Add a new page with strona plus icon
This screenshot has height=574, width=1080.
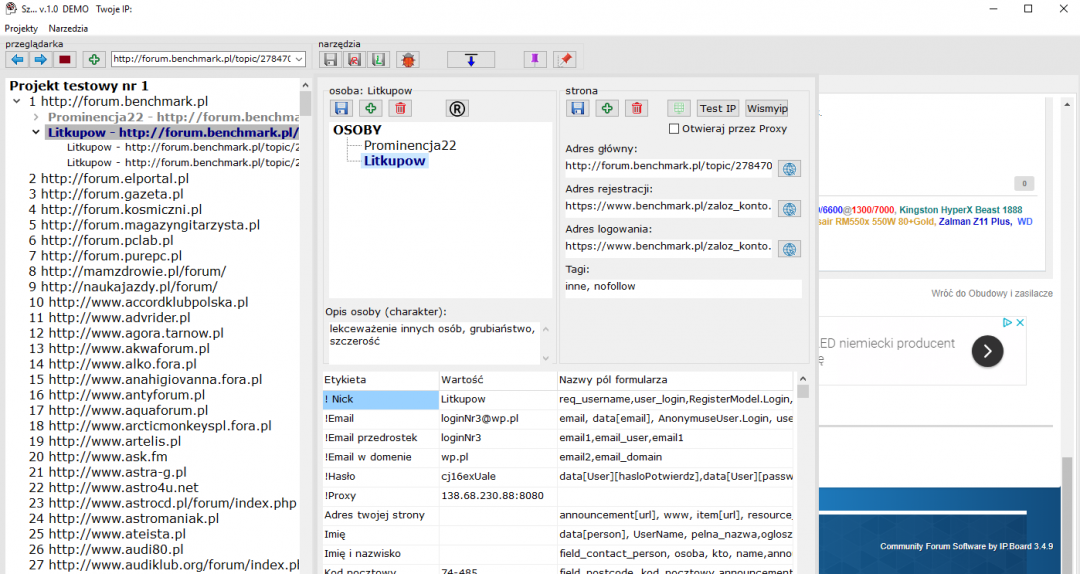click(x=607, y=108)
